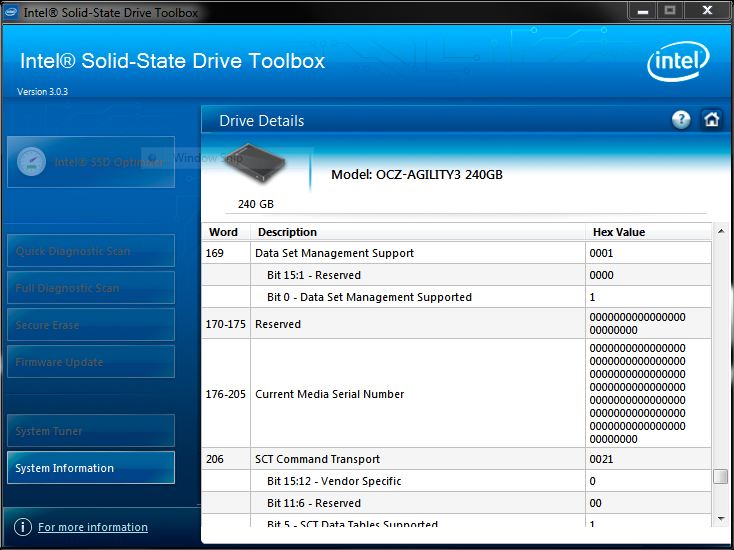Image resolution: width=734 pixels, height=550 pixels.
Task: Select the Reserved row for words 170-175
Action: [456, 323]
